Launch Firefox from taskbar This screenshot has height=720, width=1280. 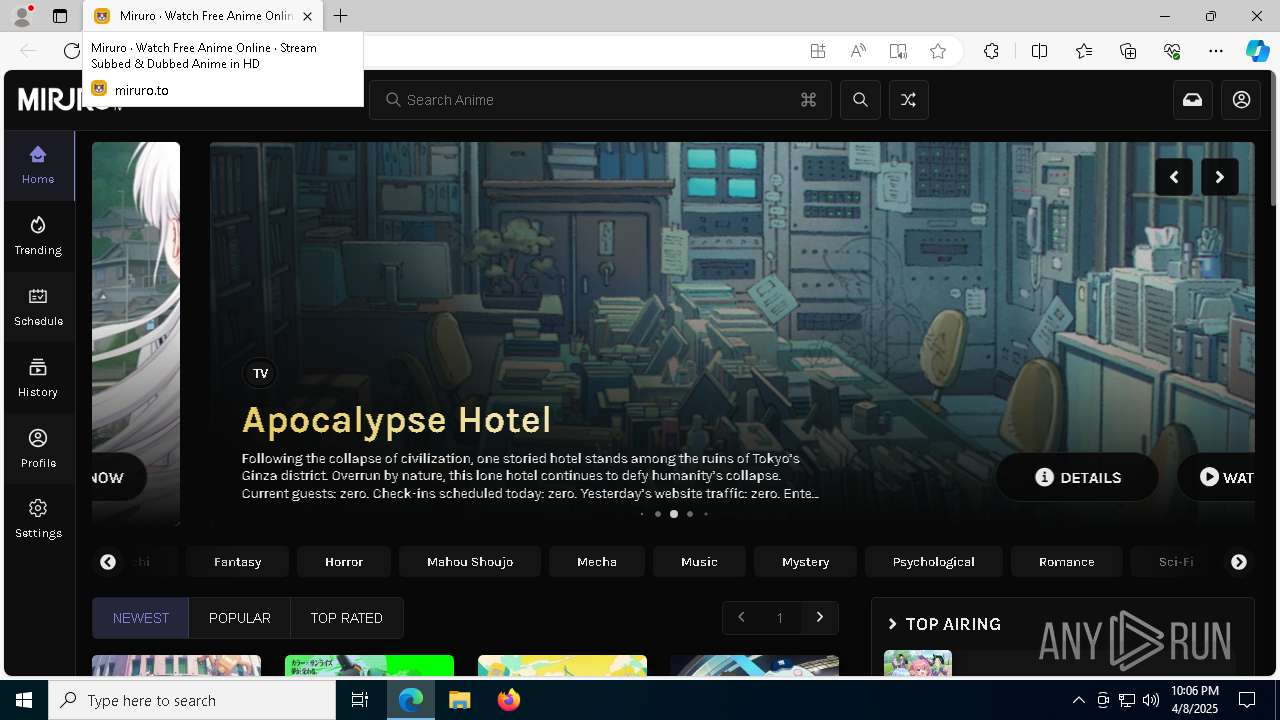(x=508, y=700)
